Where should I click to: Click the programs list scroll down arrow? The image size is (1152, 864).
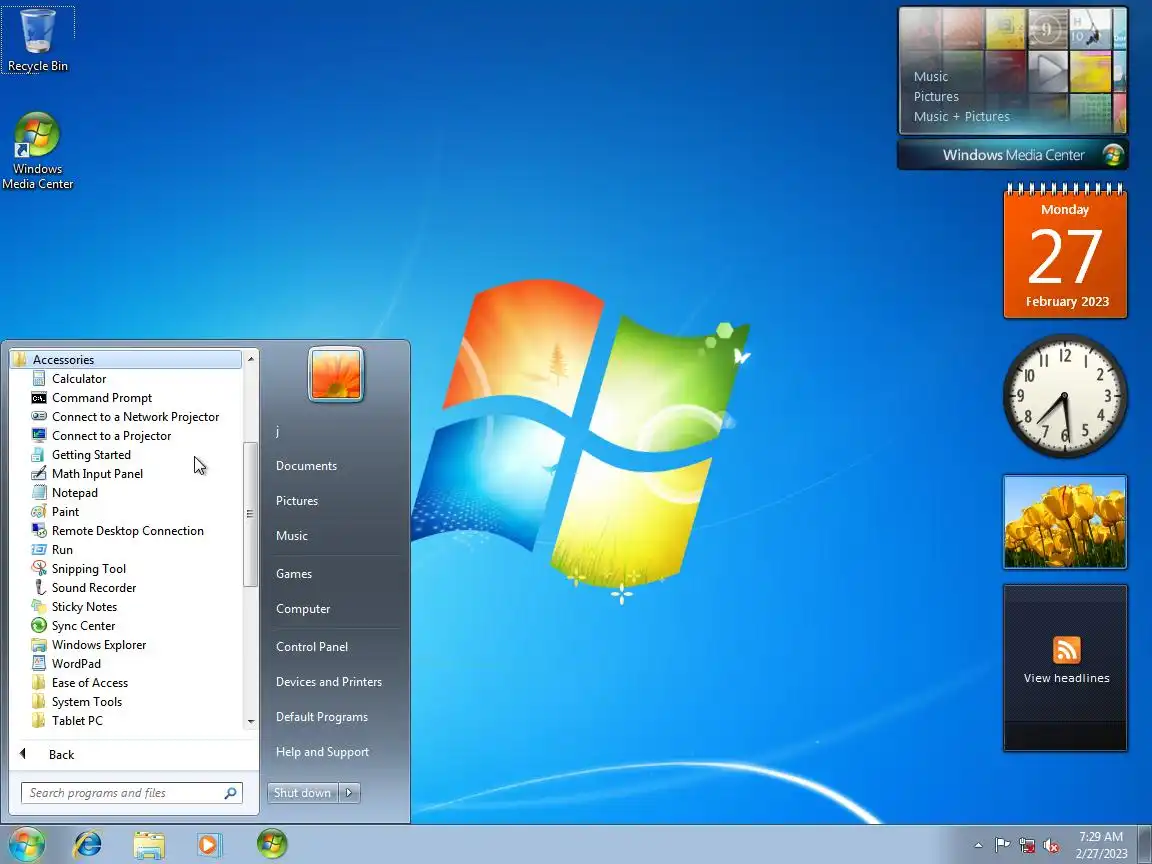click(x=251, y=721)
